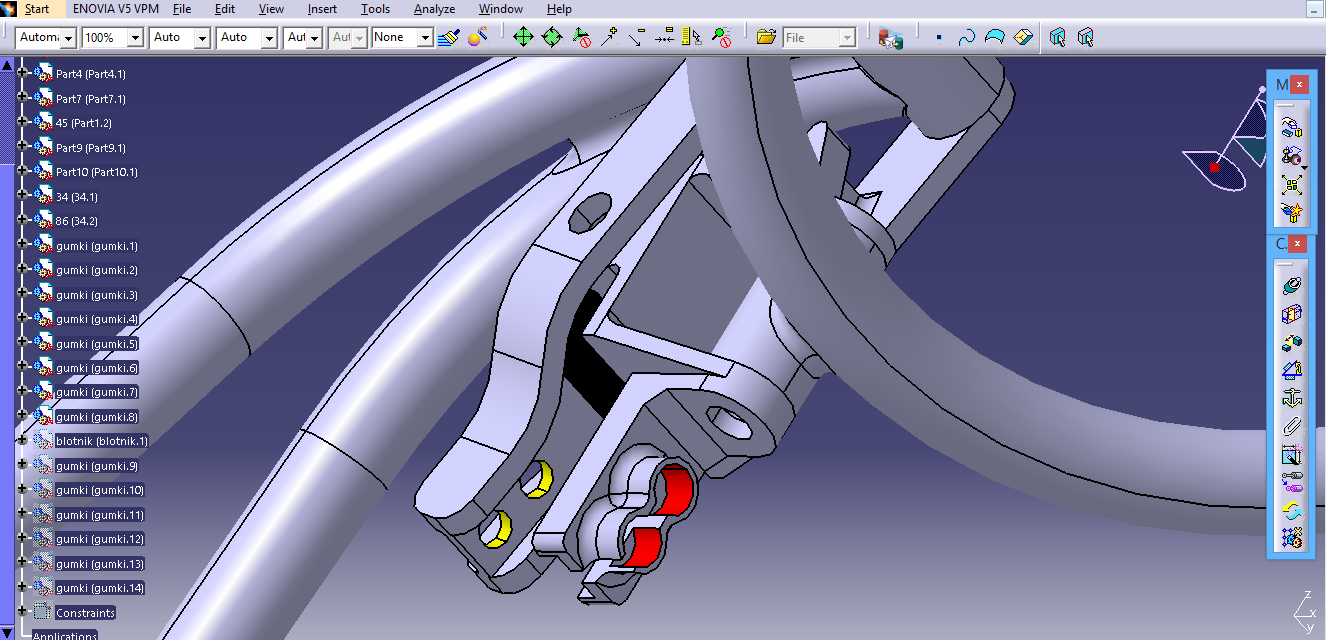This screenshot has width=1326, height=640.
Task: Click the yellow ruler icon in toolbar
Action: point(692,37)
